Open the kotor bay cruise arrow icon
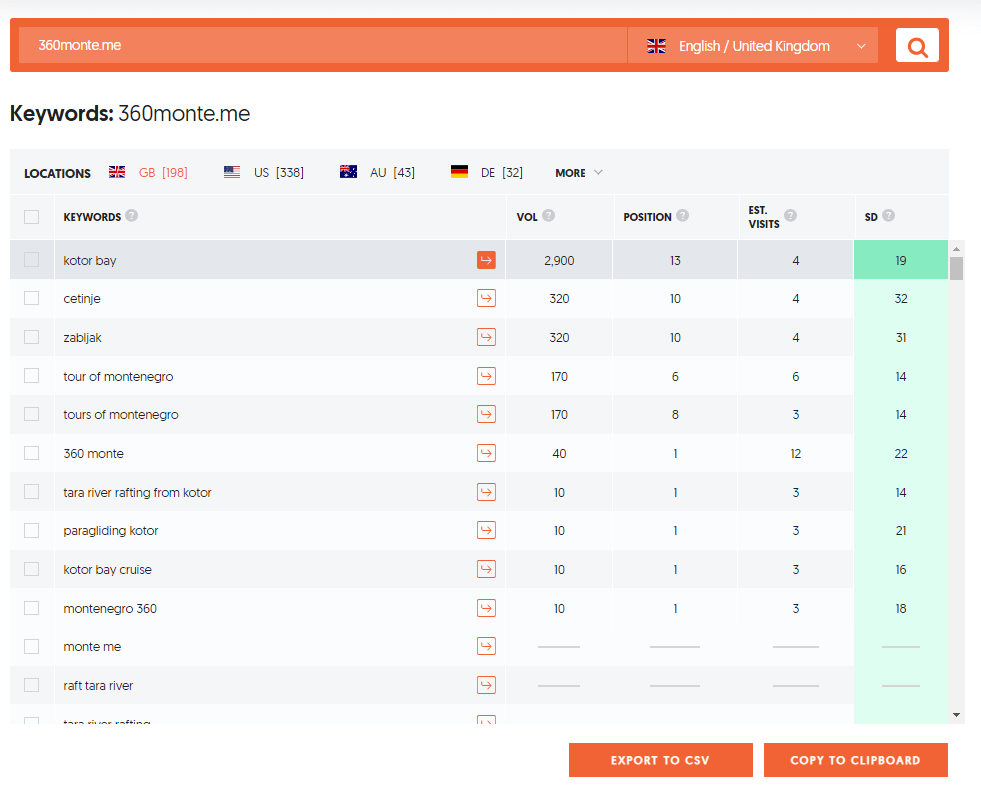Image resolution: width=981 pixels, height=788 pixels. [x=486, y=569]
